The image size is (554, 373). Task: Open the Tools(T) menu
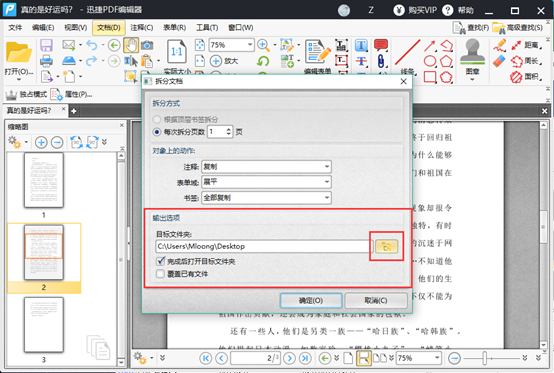207,28
